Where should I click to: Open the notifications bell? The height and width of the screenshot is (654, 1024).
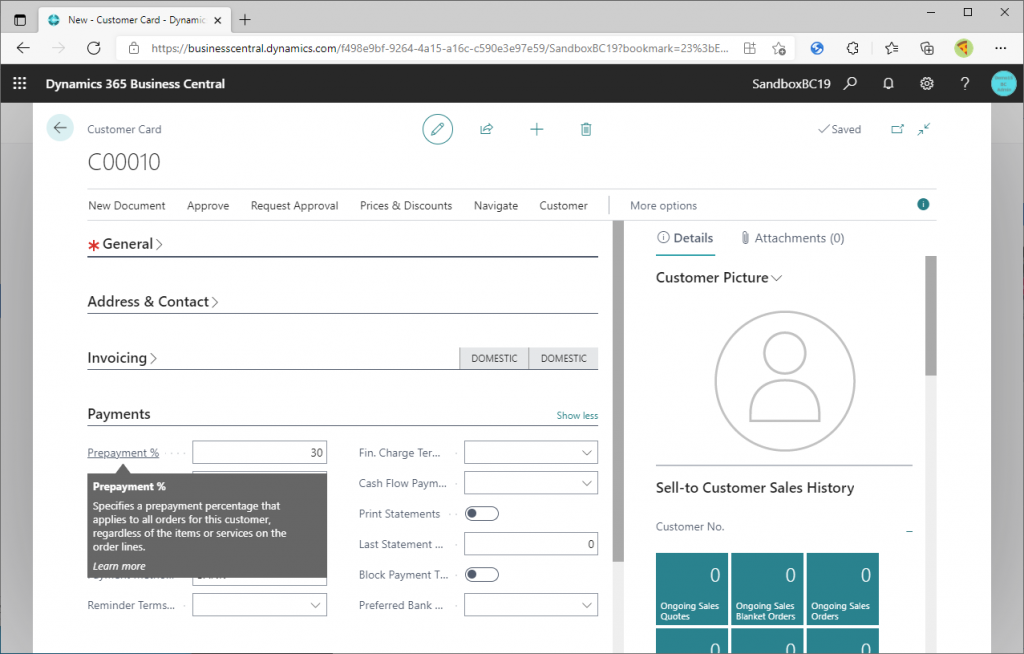888,84
